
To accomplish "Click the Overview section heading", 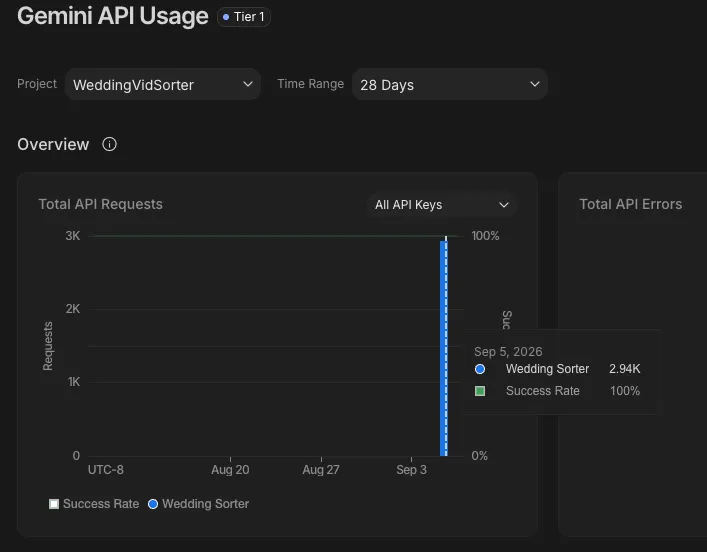I will click(53, 144).
